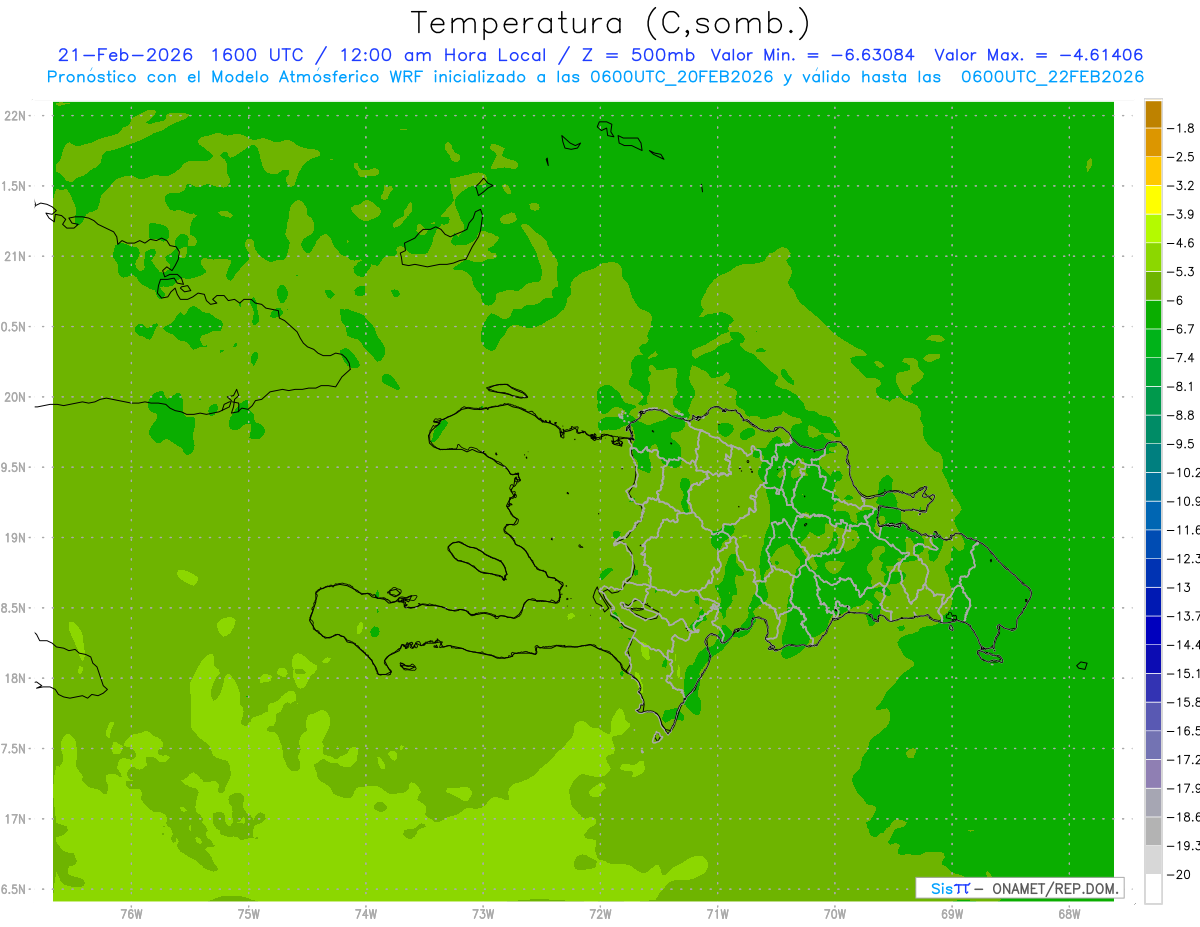
Task: Click the validity stamp "0600UTC_22FEB2026"
Action: coord(1052,77)
